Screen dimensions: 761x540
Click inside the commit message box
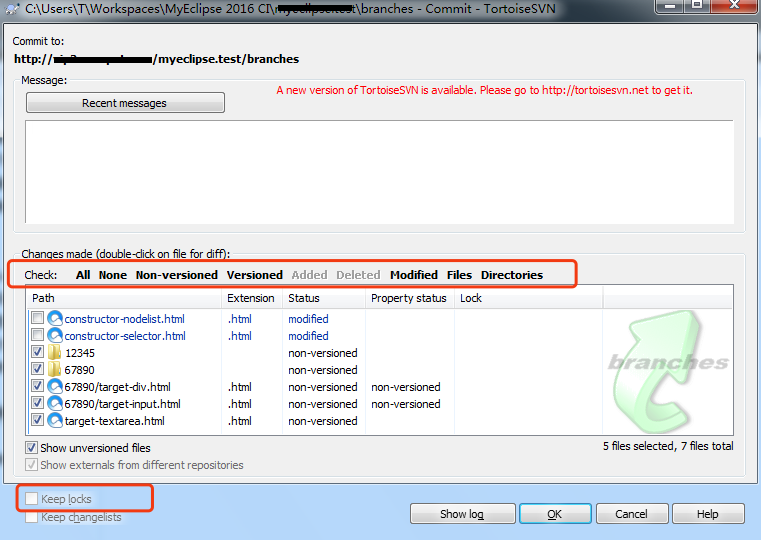click(x=380, y=172)
